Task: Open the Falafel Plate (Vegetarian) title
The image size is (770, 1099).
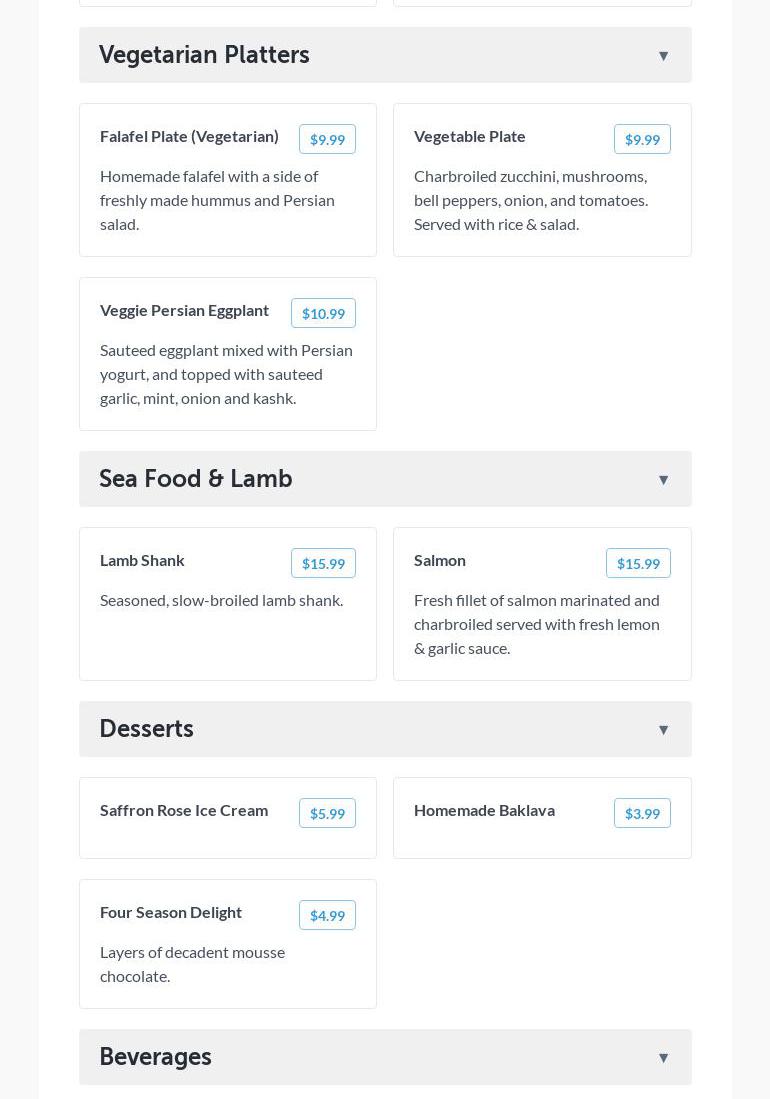Action: pyautogui.click(x=189, y=137)
